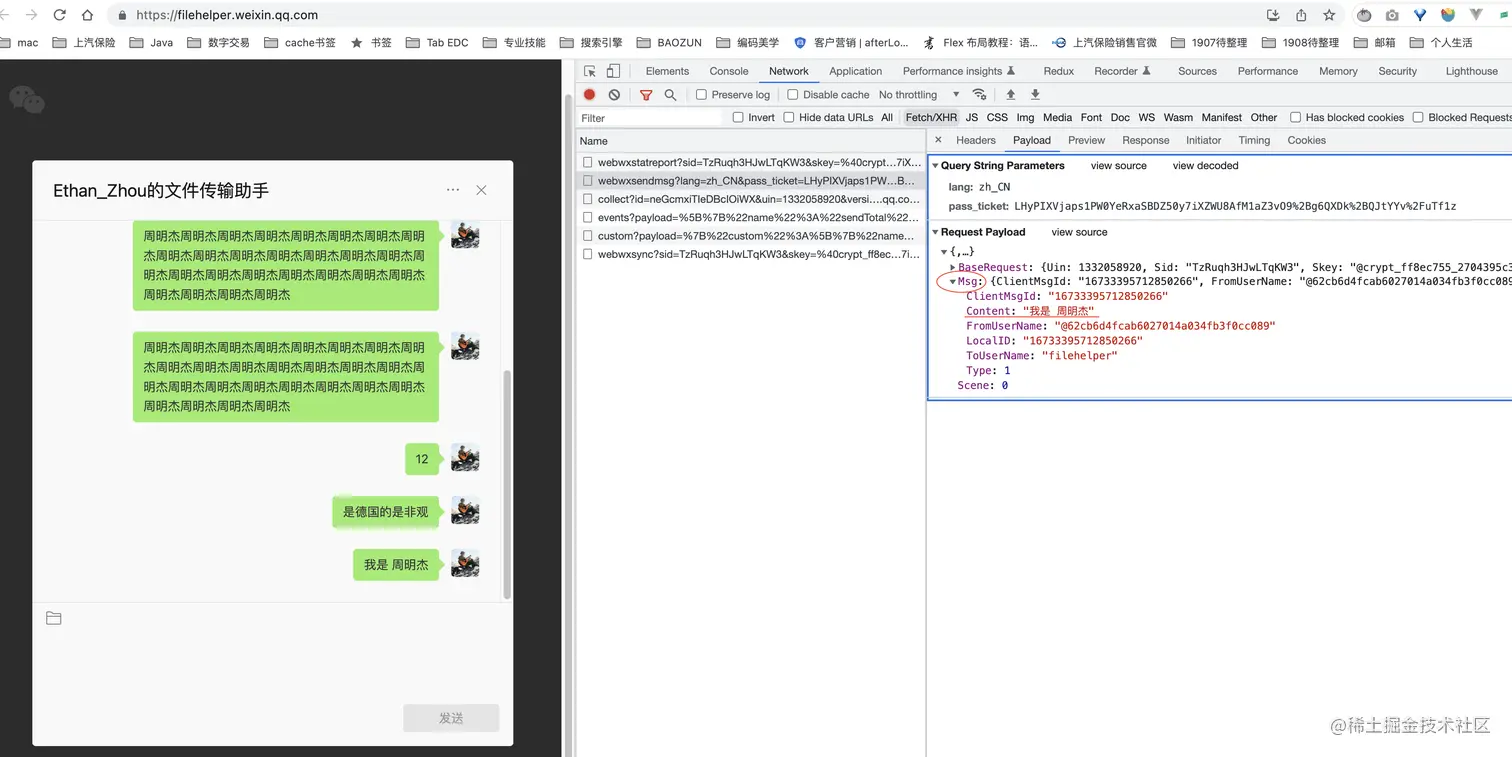1512x757 pixels.
Task: Click view source beside Request Payload
Action: tap(1079, 232)
